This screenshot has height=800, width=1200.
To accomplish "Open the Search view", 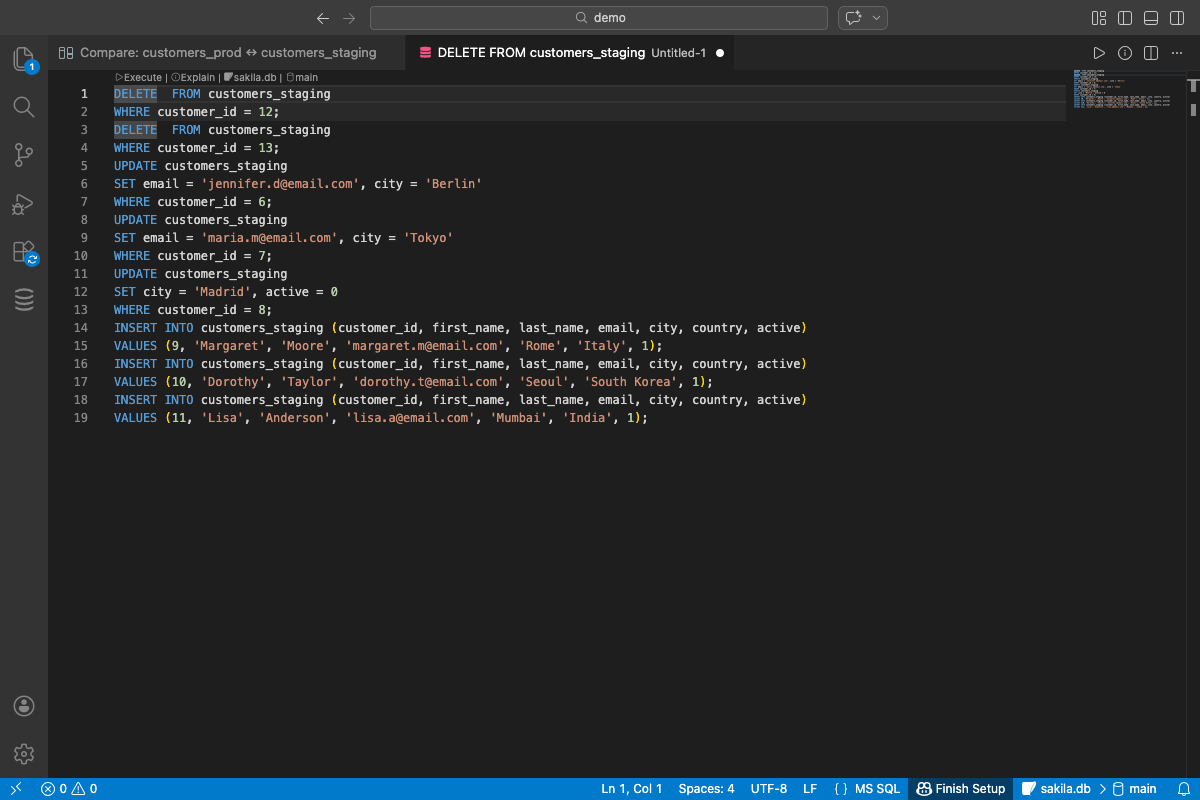I will (24, 107).
